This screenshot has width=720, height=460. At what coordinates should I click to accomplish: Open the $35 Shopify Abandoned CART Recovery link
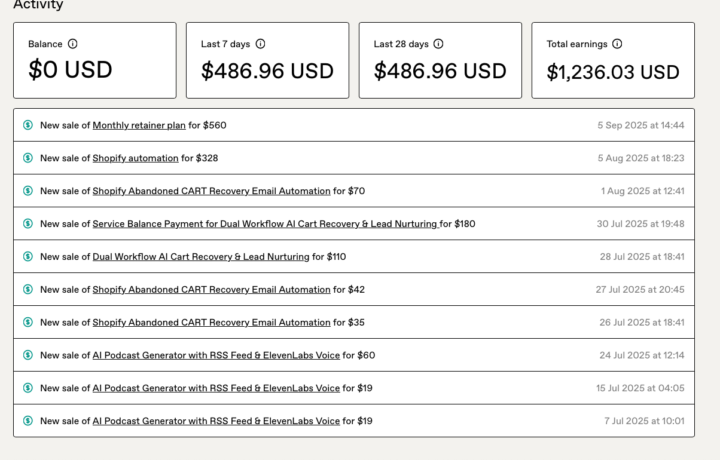(x=211, y=322)
